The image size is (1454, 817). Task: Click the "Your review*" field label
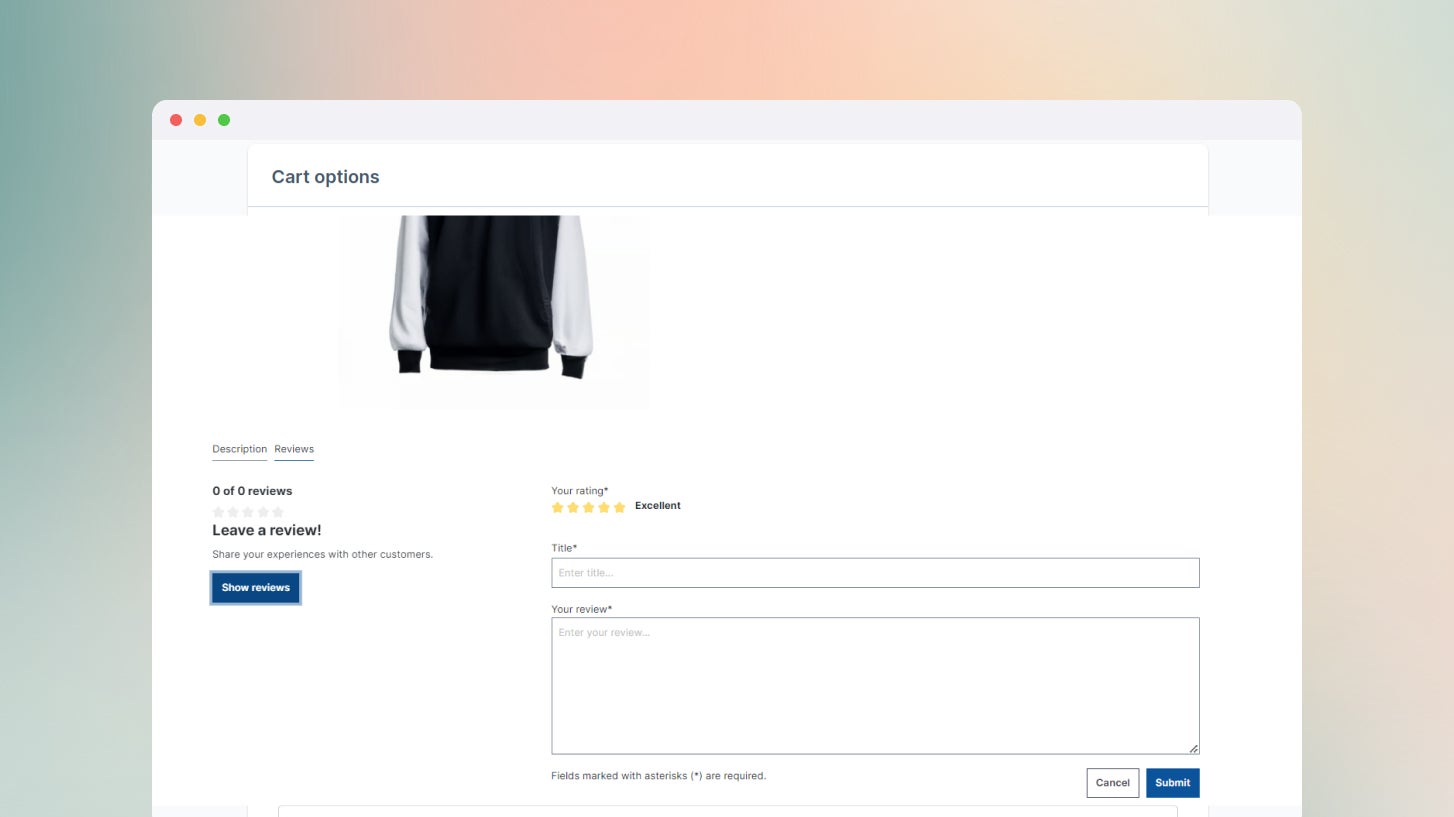tap(582, 609)
